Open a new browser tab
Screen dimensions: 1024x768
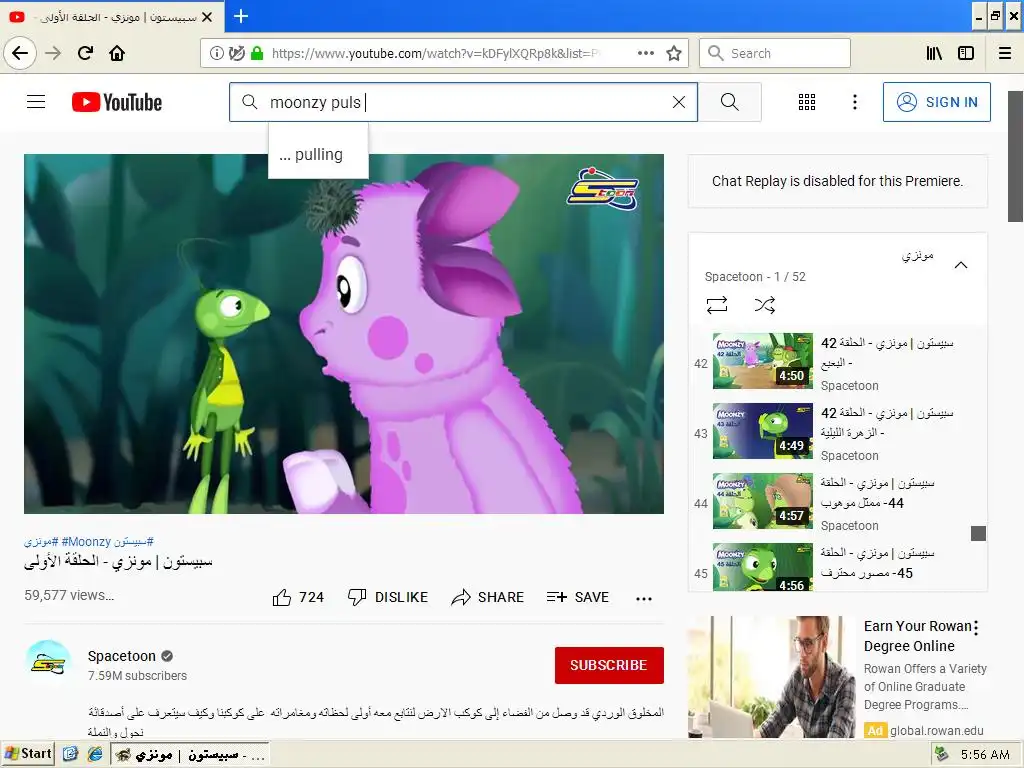coord(241,16)
